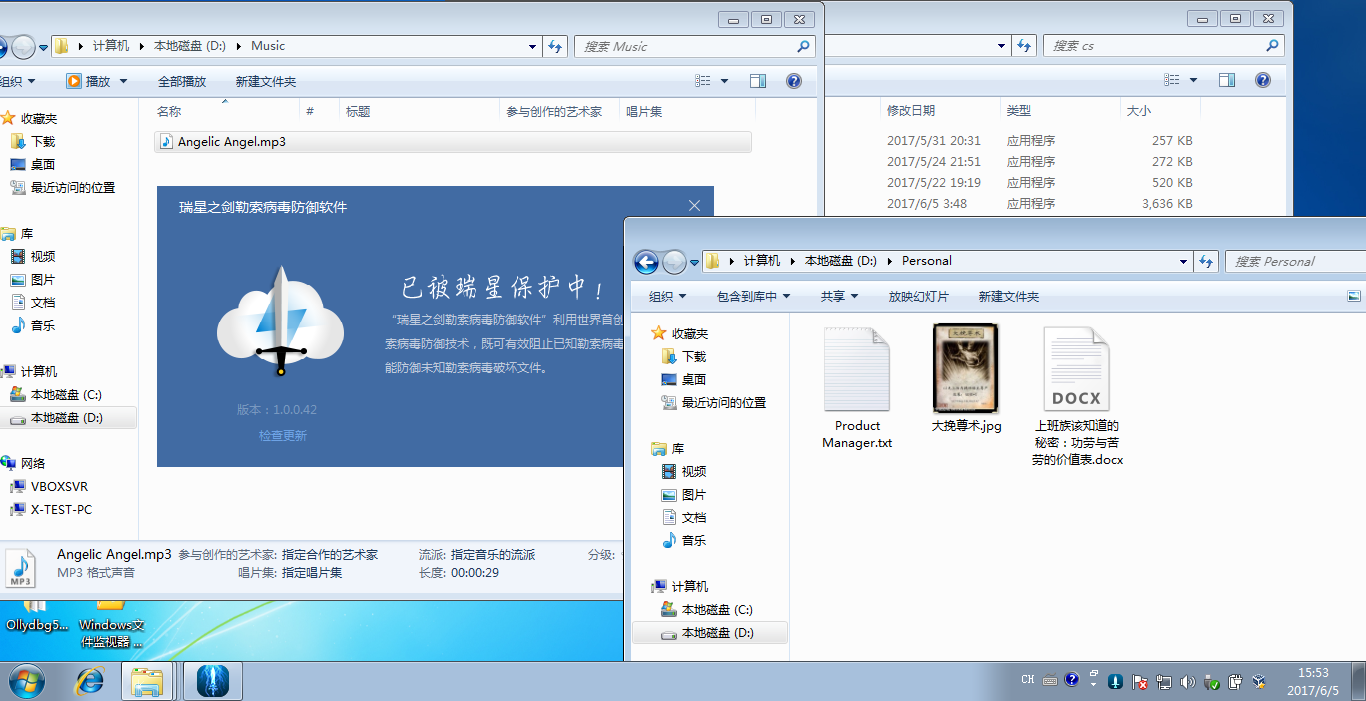Image resolution: width=1366 pixels, height=701 pixels.
Task: Select the 大挽尊术.jpg thumbnail
Action: [966, 378]
